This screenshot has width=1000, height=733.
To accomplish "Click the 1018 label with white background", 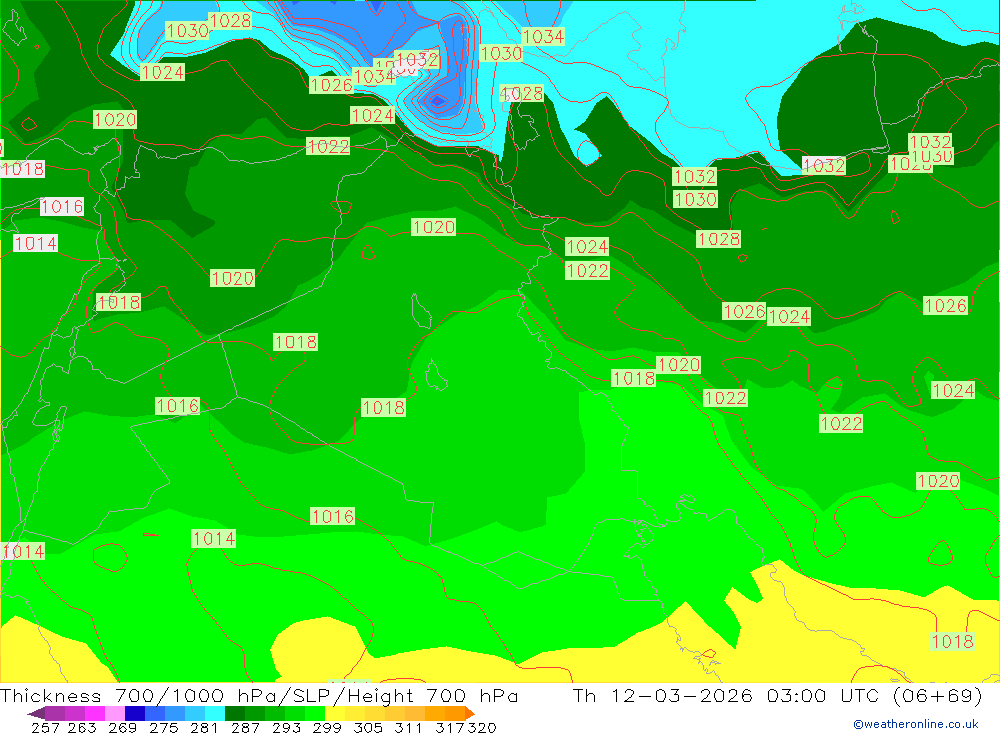I will click(x=22, y=169).
